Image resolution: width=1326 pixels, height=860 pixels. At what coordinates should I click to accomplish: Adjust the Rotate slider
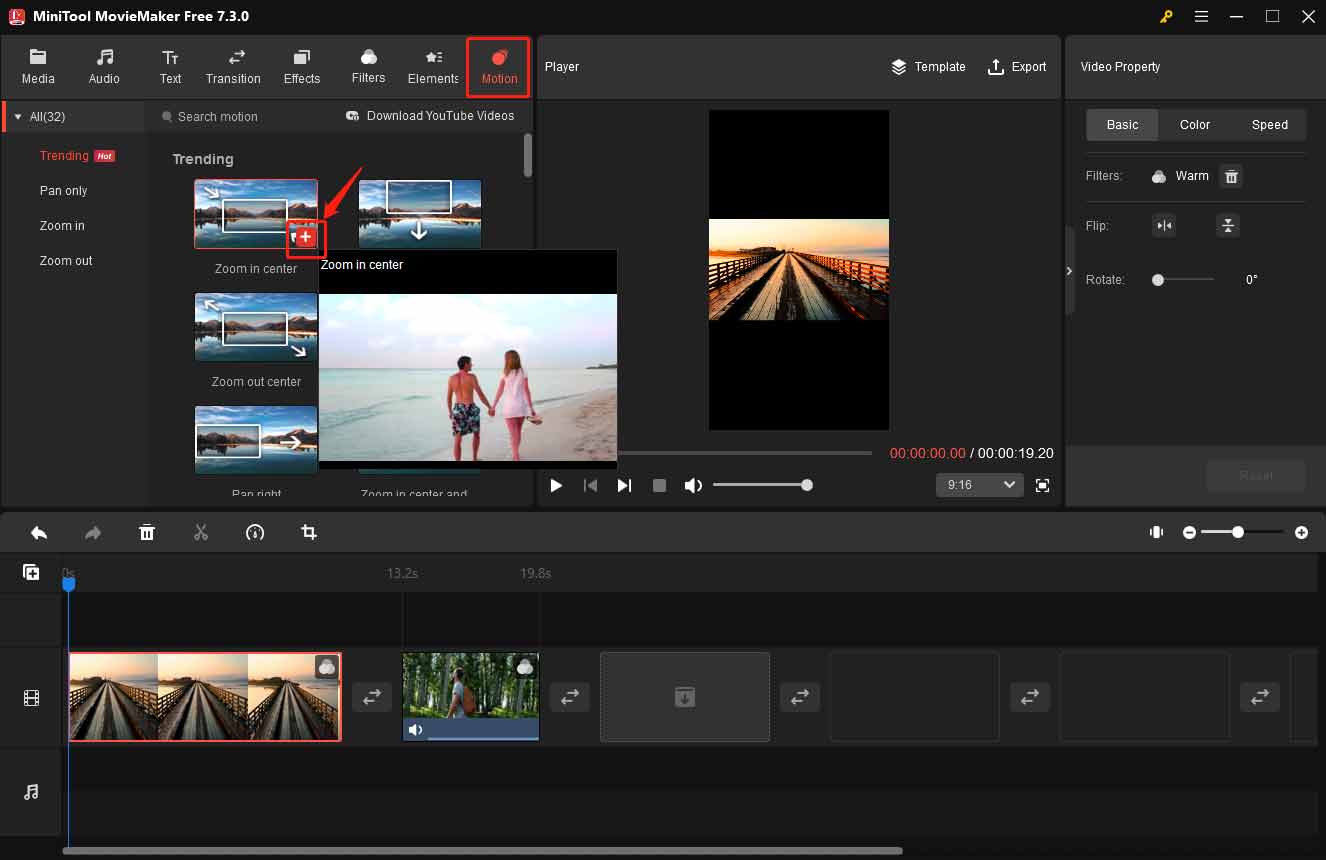coord(1184,280)
